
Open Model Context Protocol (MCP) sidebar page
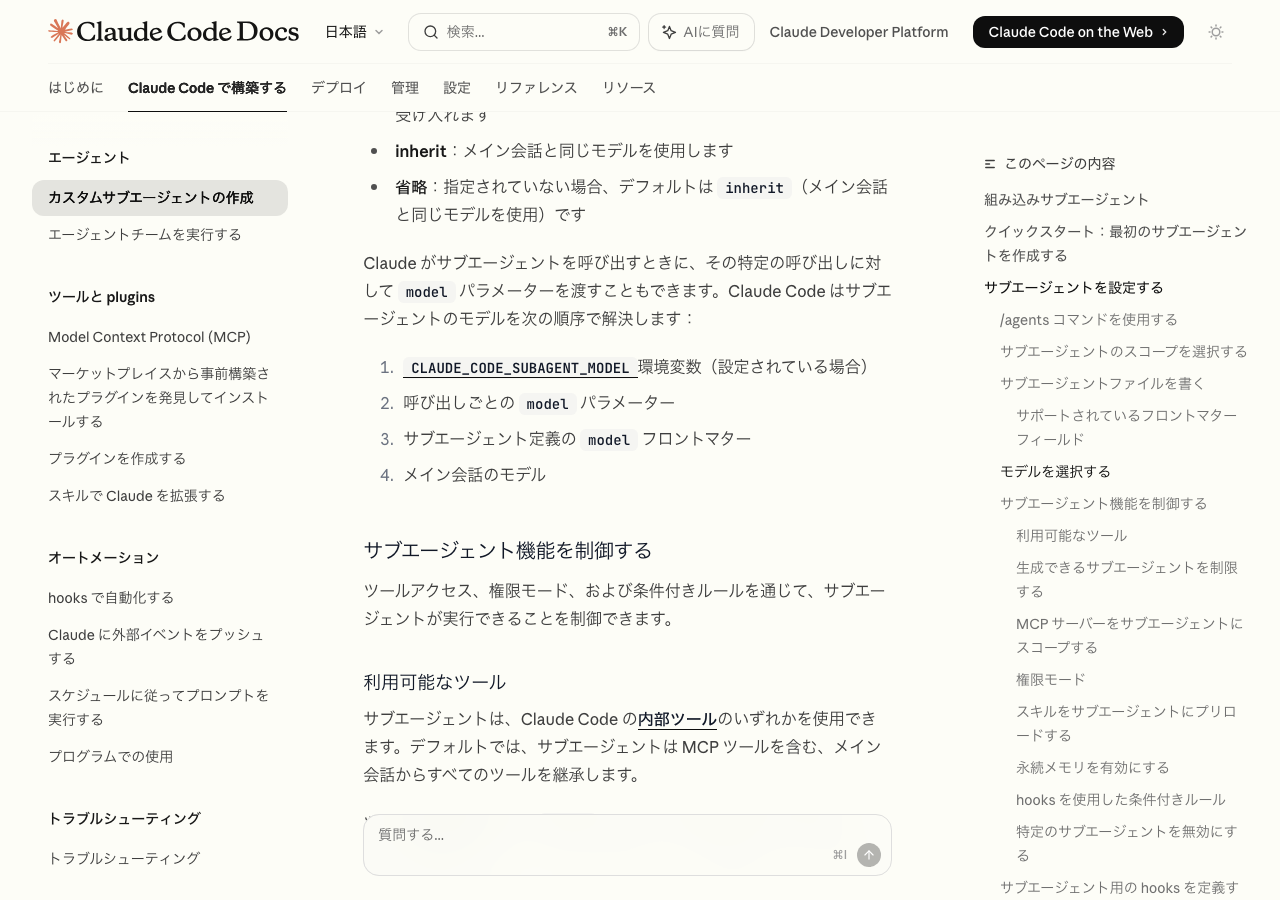pyautogui.click(x=149, y=337)
